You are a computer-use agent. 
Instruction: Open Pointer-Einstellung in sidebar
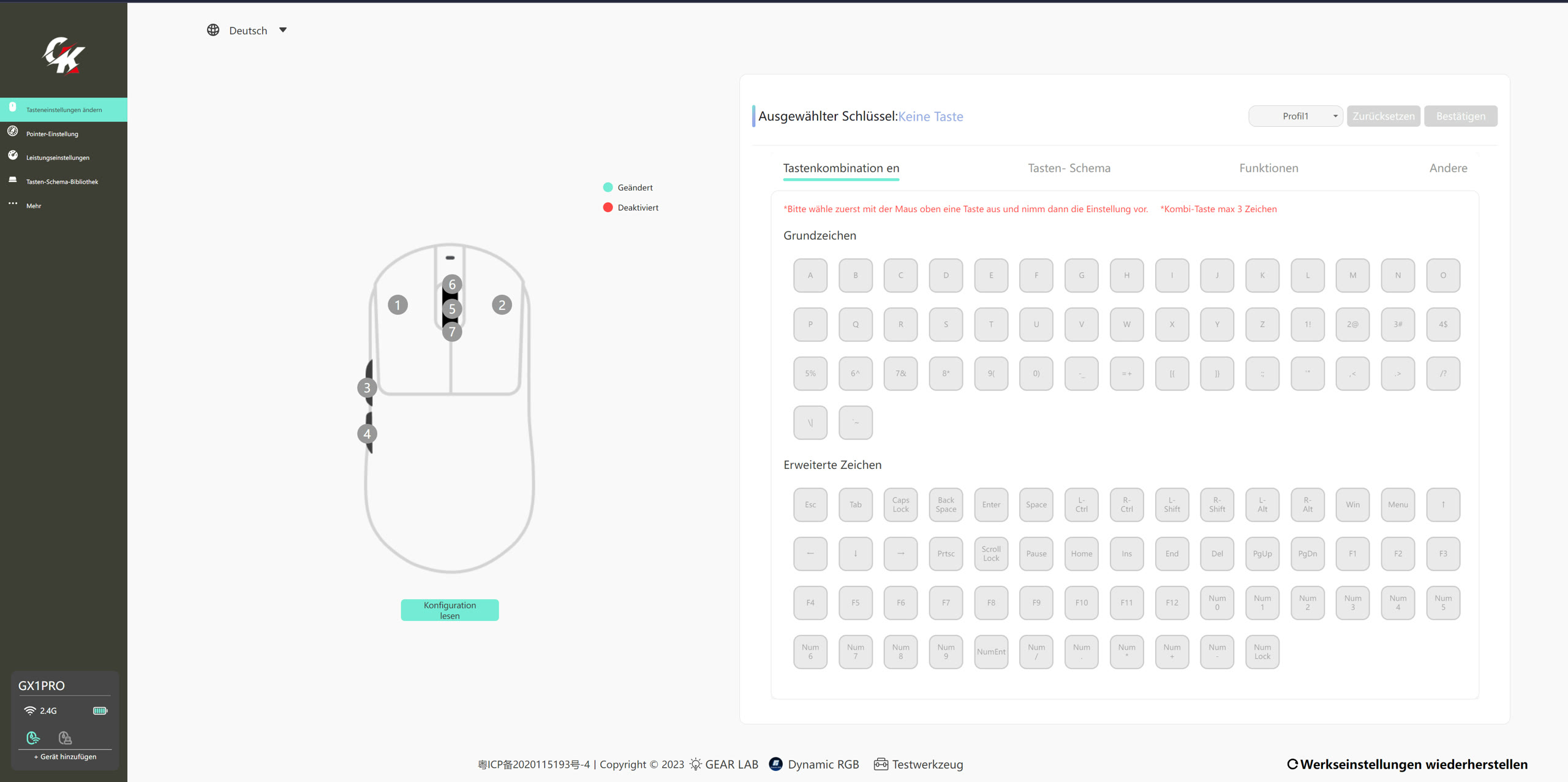coord(64,134)
